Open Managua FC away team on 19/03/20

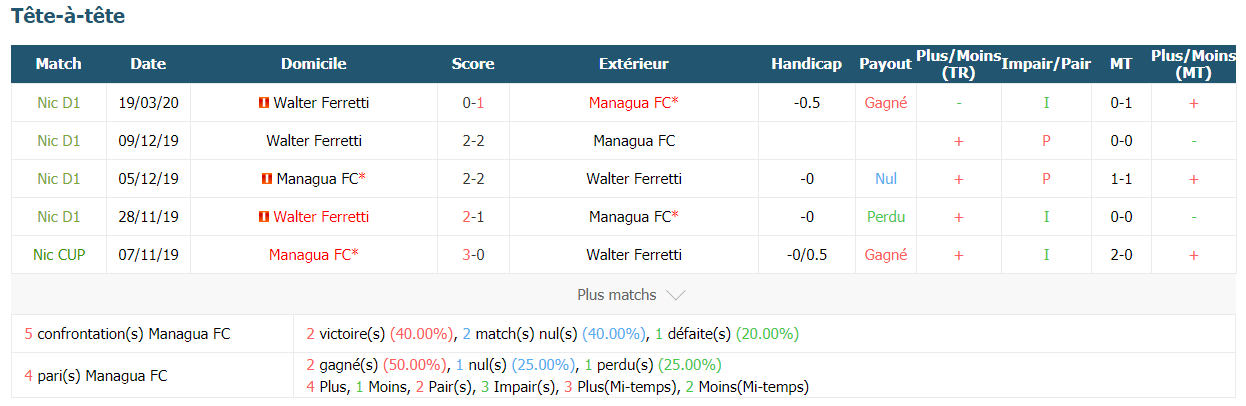(x=634, y=103)
